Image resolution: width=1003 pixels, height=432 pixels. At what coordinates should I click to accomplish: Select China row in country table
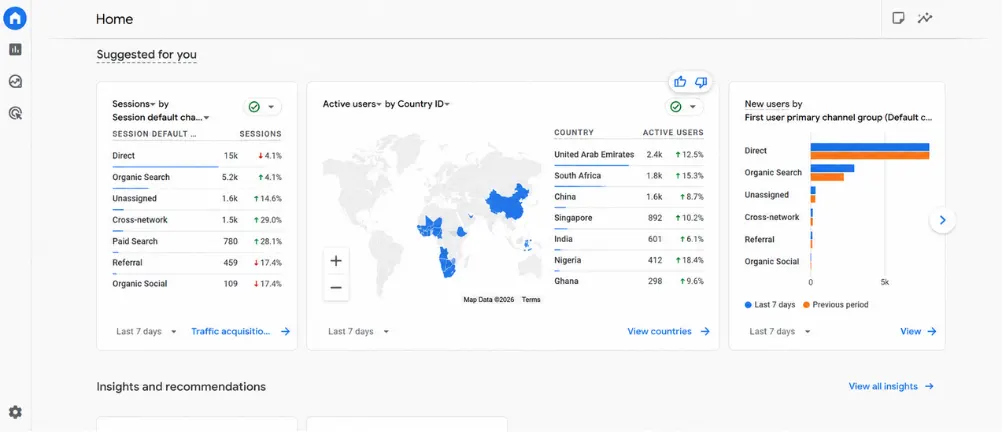pyautogui.click(x=629, y=196)
